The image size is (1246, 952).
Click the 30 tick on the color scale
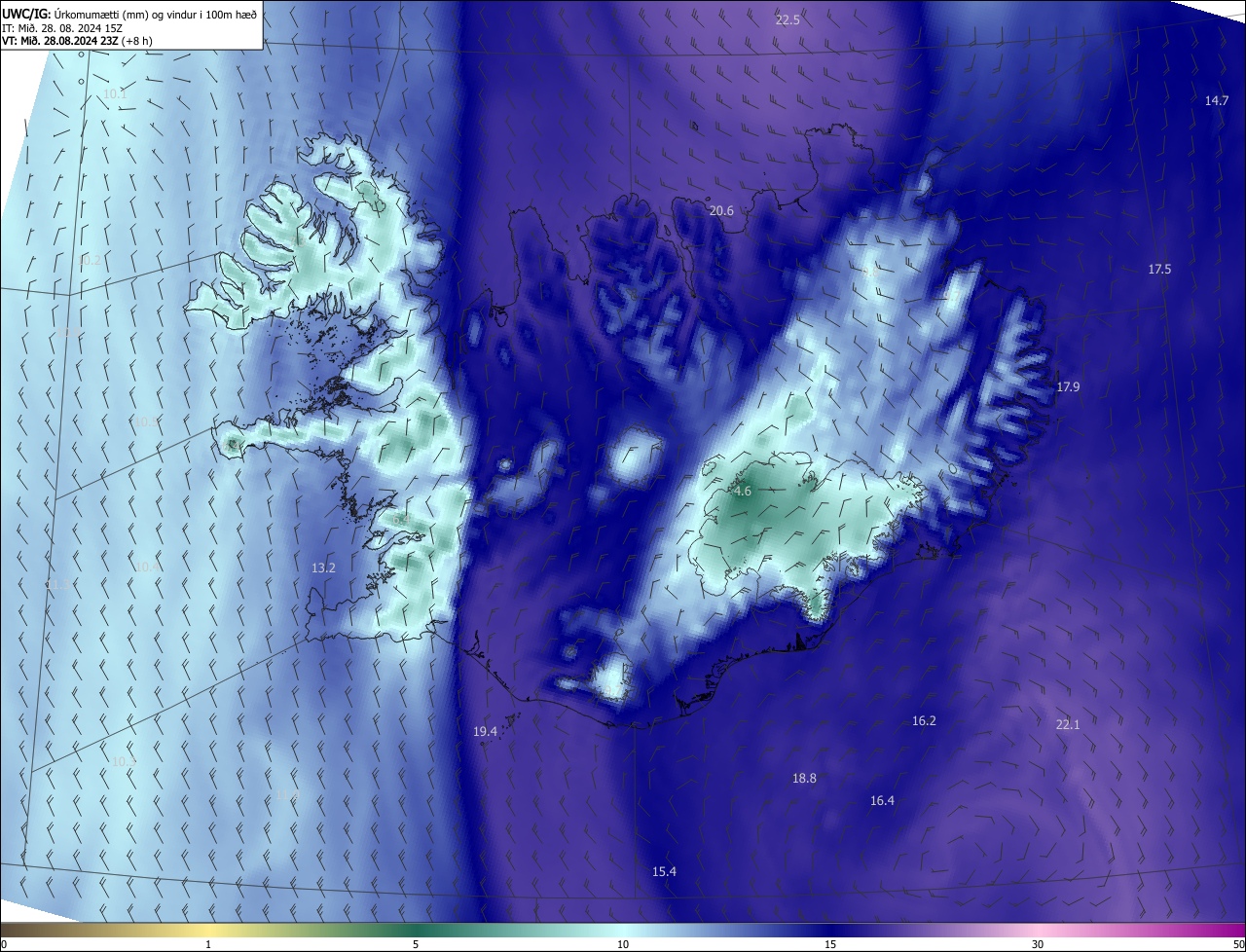click(x=1038, y=945)
